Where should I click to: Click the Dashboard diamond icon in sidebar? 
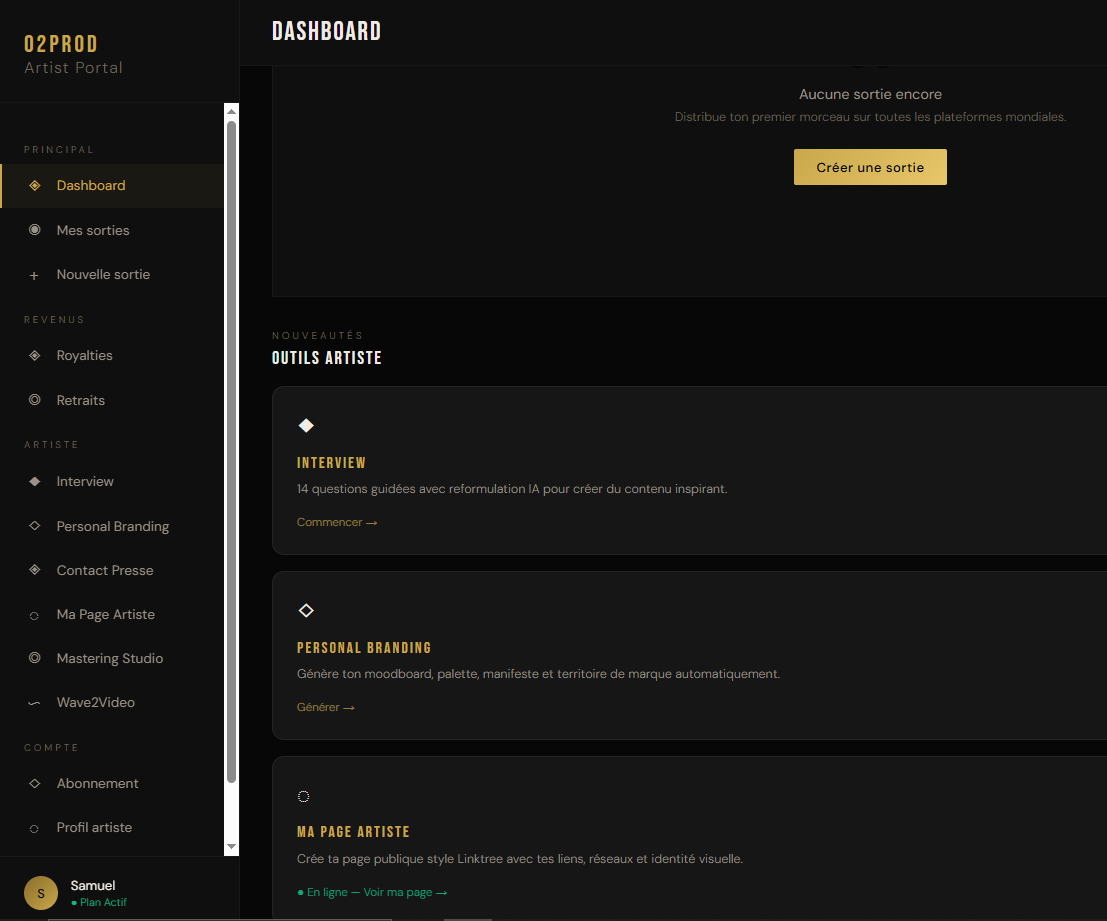click(35, 186)
